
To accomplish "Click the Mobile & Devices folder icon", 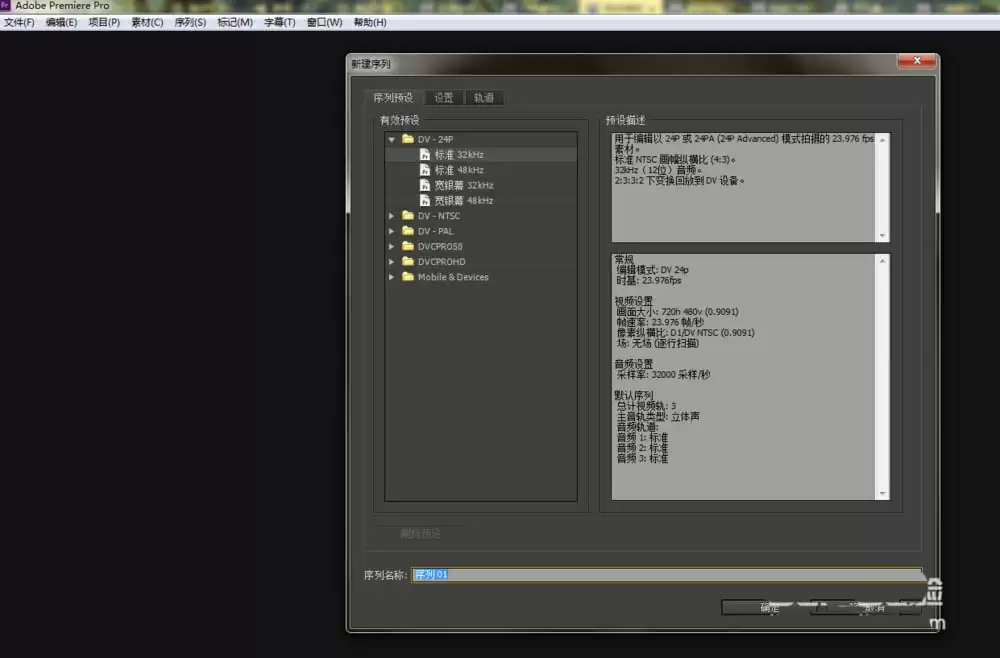I will (408, 277).
